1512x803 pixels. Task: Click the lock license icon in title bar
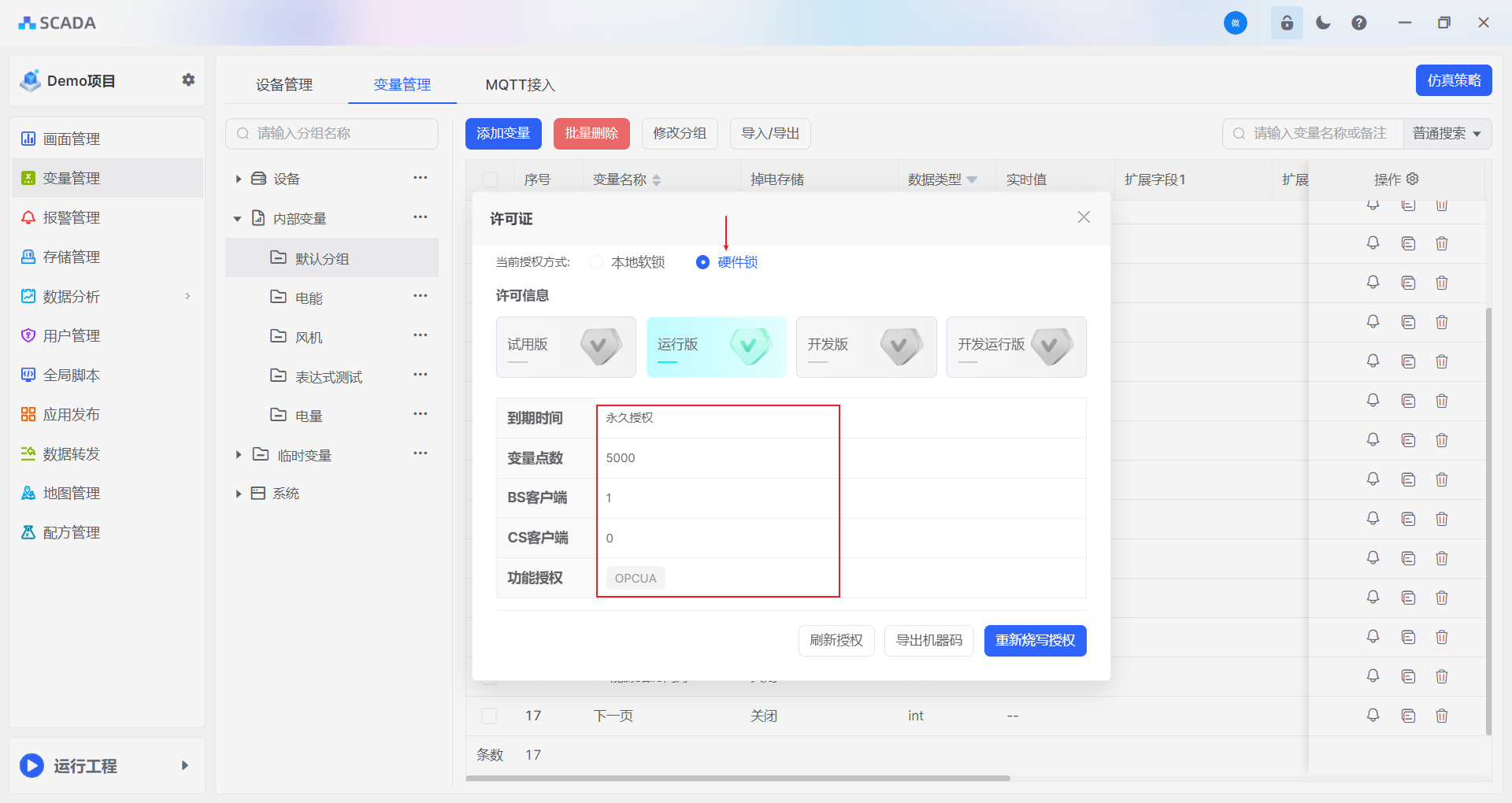point(1287,23)
